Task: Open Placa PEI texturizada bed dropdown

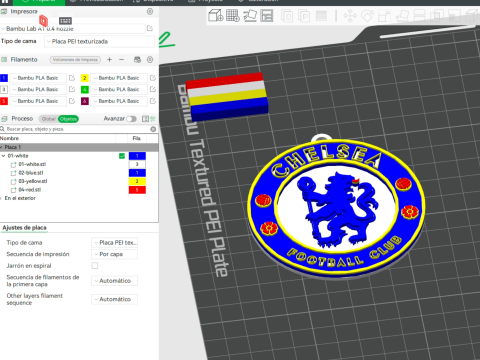Action: 99,41
